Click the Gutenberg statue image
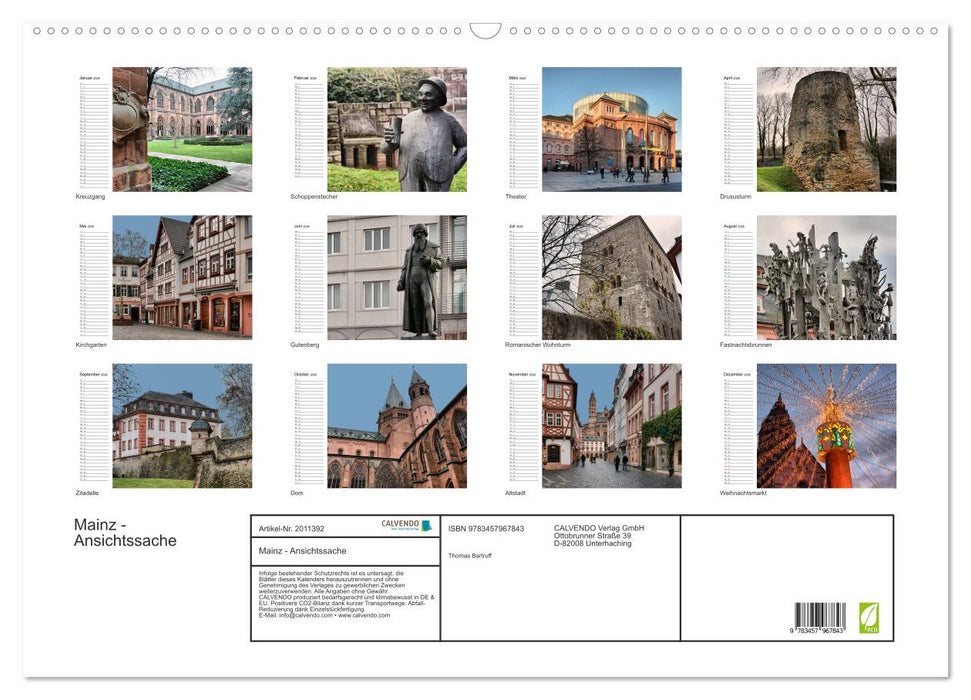Screen dimensions: 971x700 coord(399,276)
